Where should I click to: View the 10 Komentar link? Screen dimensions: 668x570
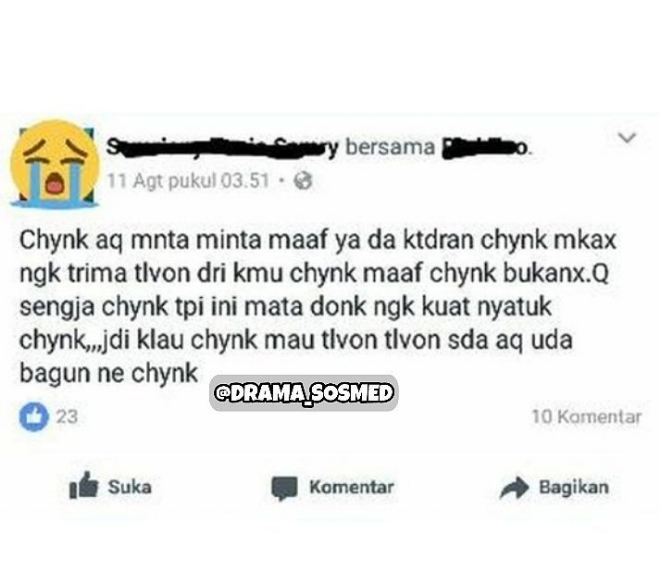(x=587, y=417)
